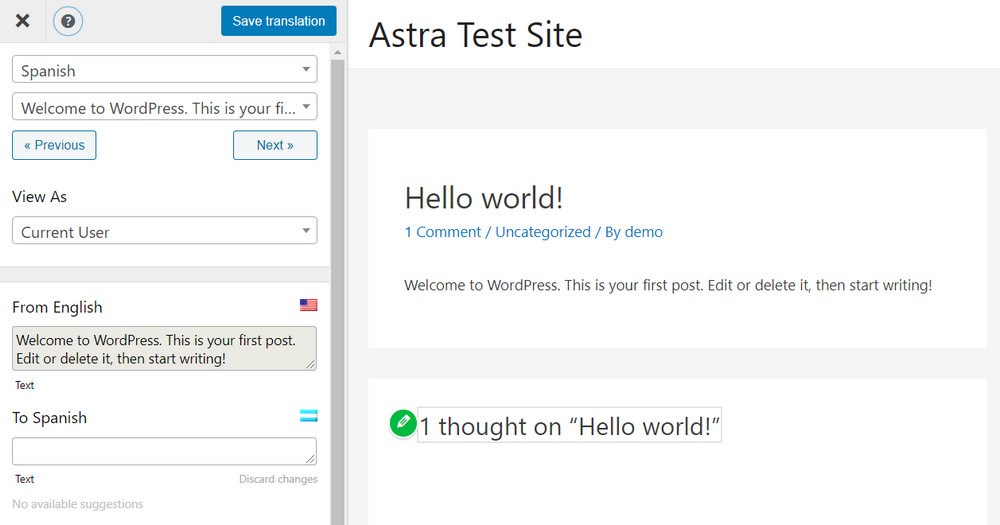
Task: Expand the Welcome to WordPress string dropdown
Action: [165, 107]
